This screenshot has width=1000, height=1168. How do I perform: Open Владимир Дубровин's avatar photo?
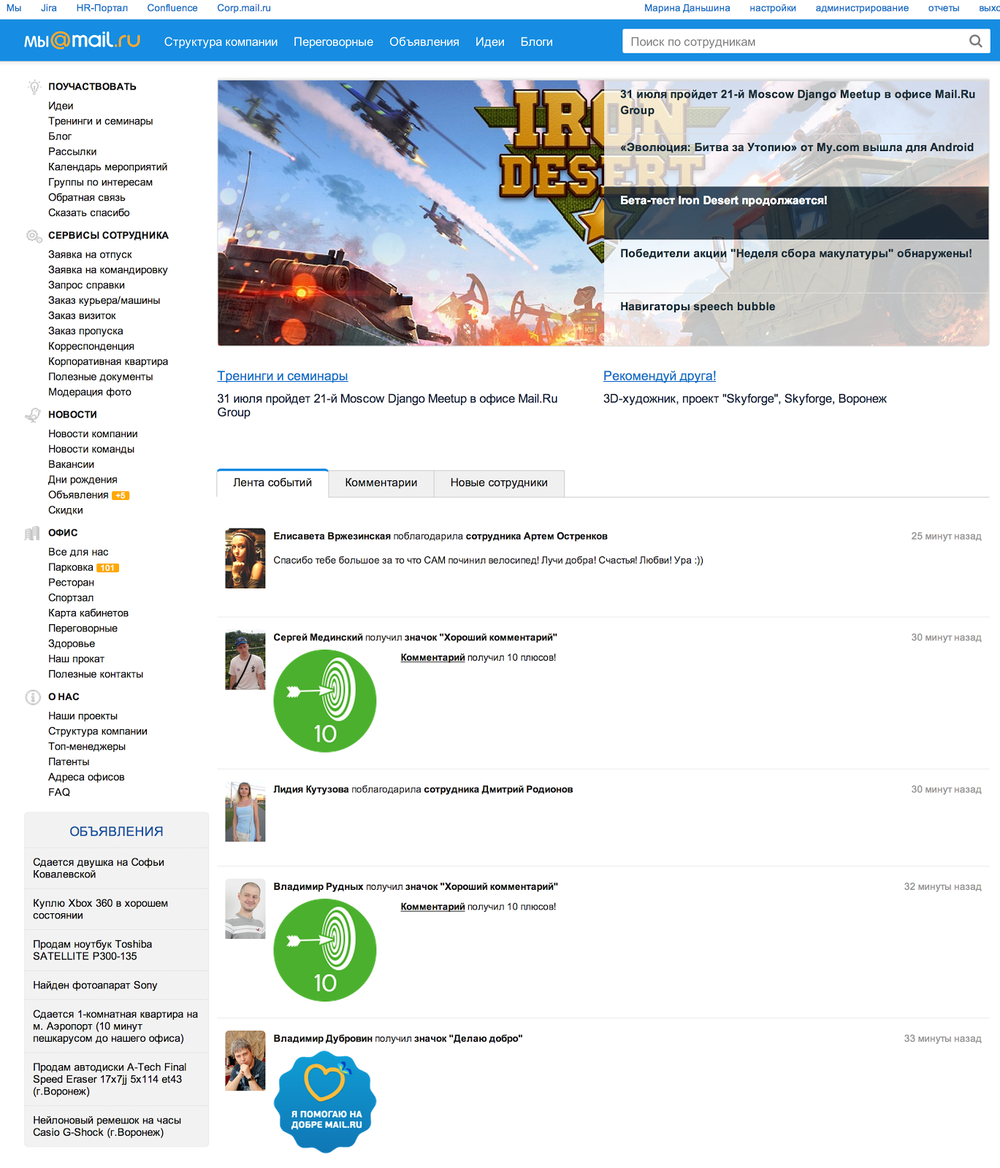tap(245, 1061)
